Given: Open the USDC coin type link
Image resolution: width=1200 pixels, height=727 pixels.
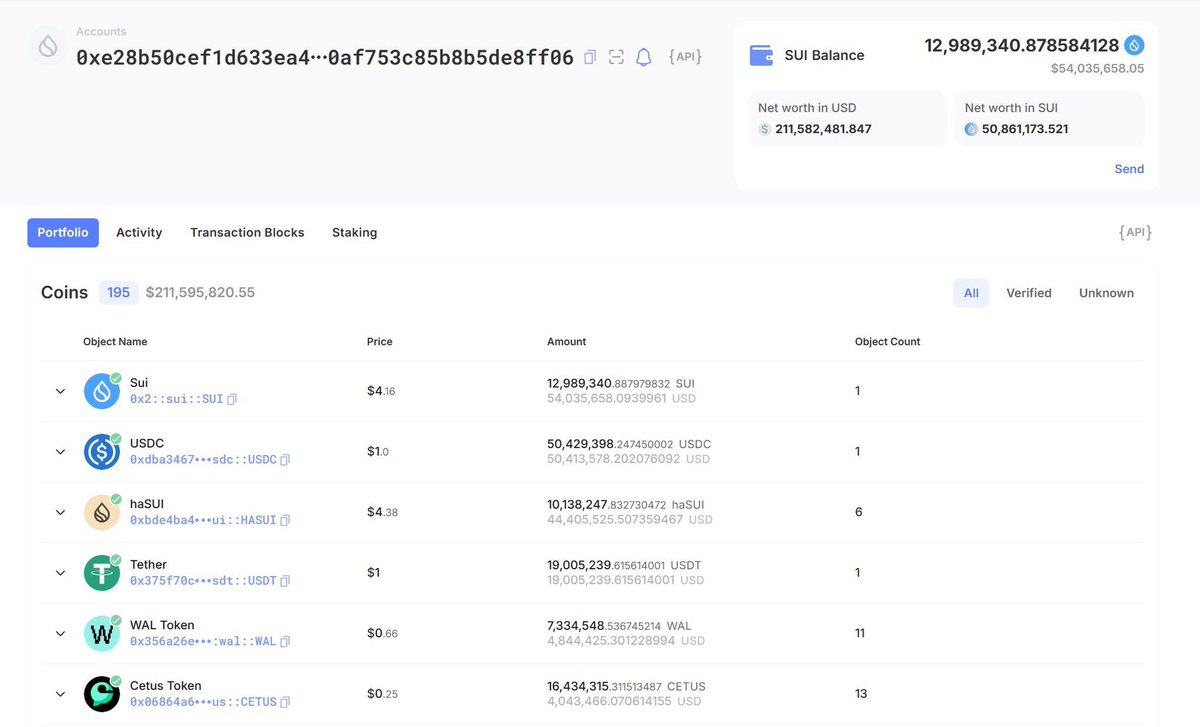Looking at the screenshot, I should click(203, 460).
